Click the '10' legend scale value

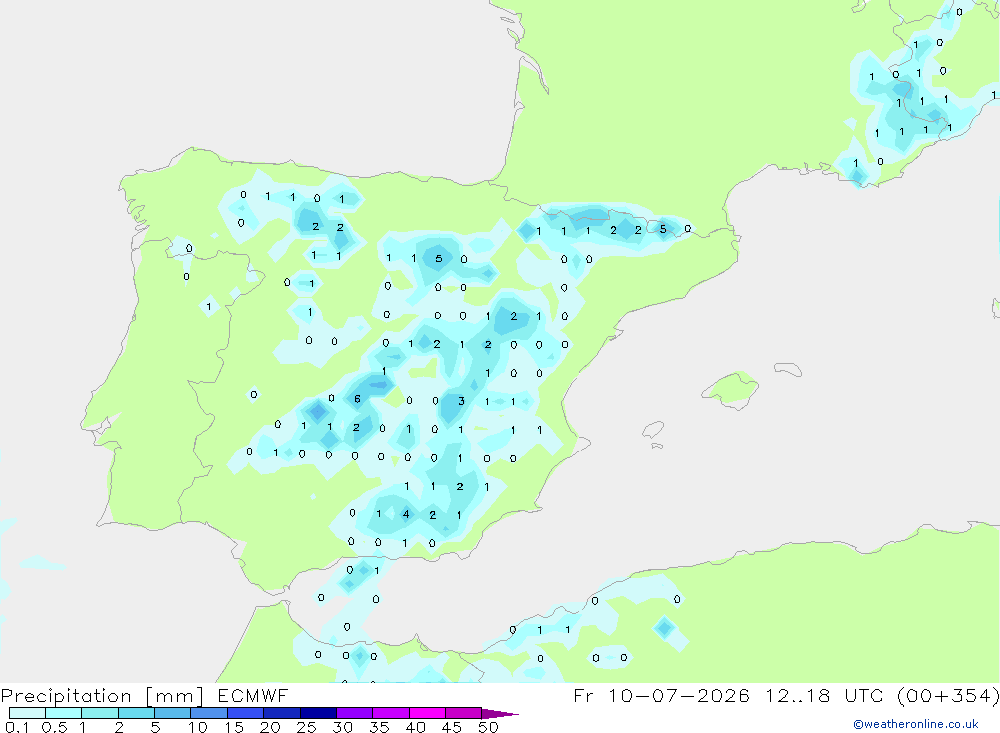[198, 727]
